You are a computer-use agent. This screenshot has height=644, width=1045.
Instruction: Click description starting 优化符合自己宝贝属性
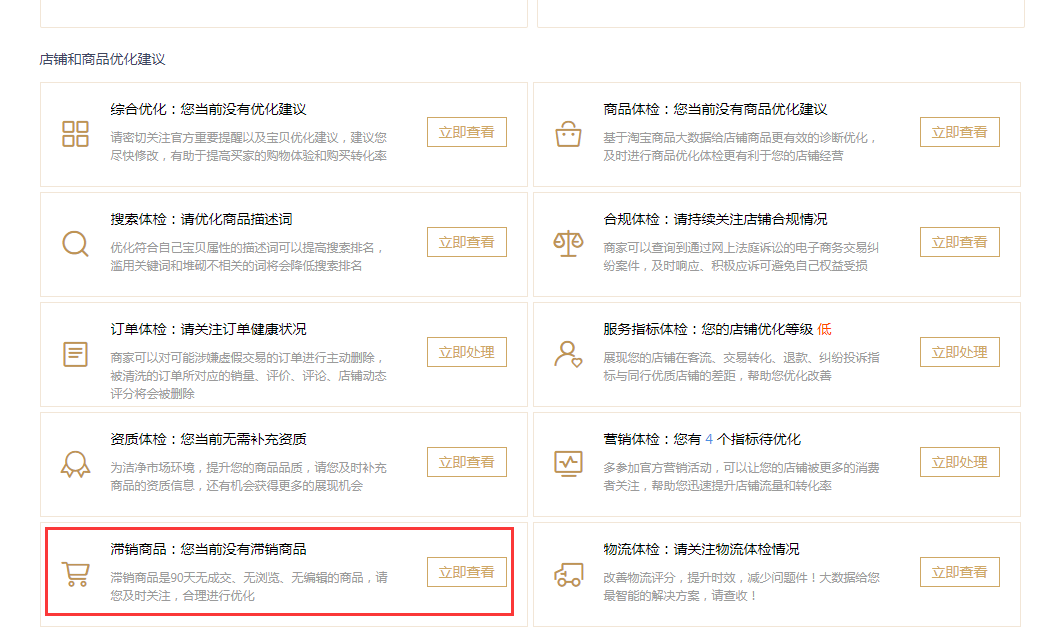pyautogui.click(x=247, y=257)
